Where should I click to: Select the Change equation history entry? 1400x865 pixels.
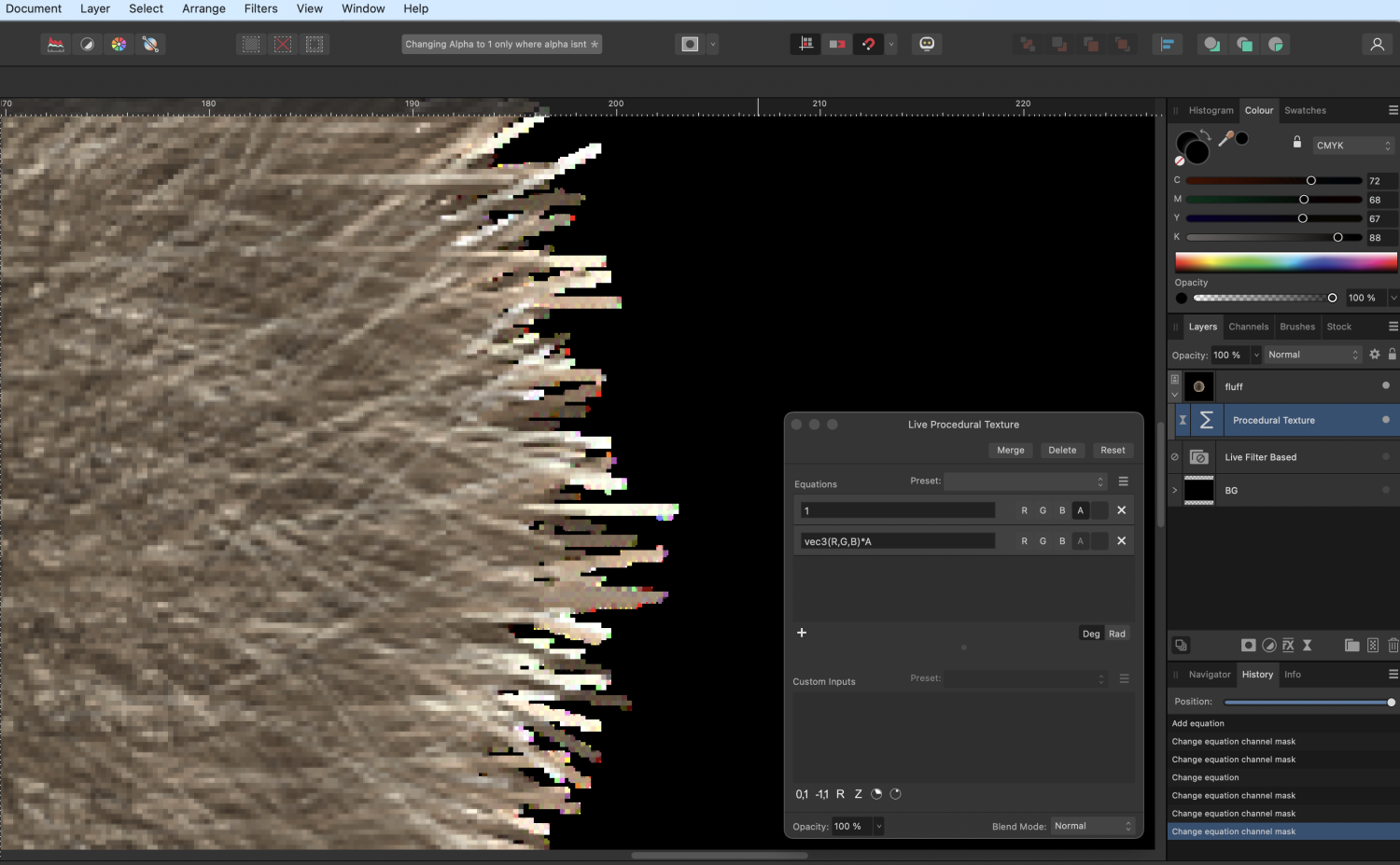tap(1205, 777)
